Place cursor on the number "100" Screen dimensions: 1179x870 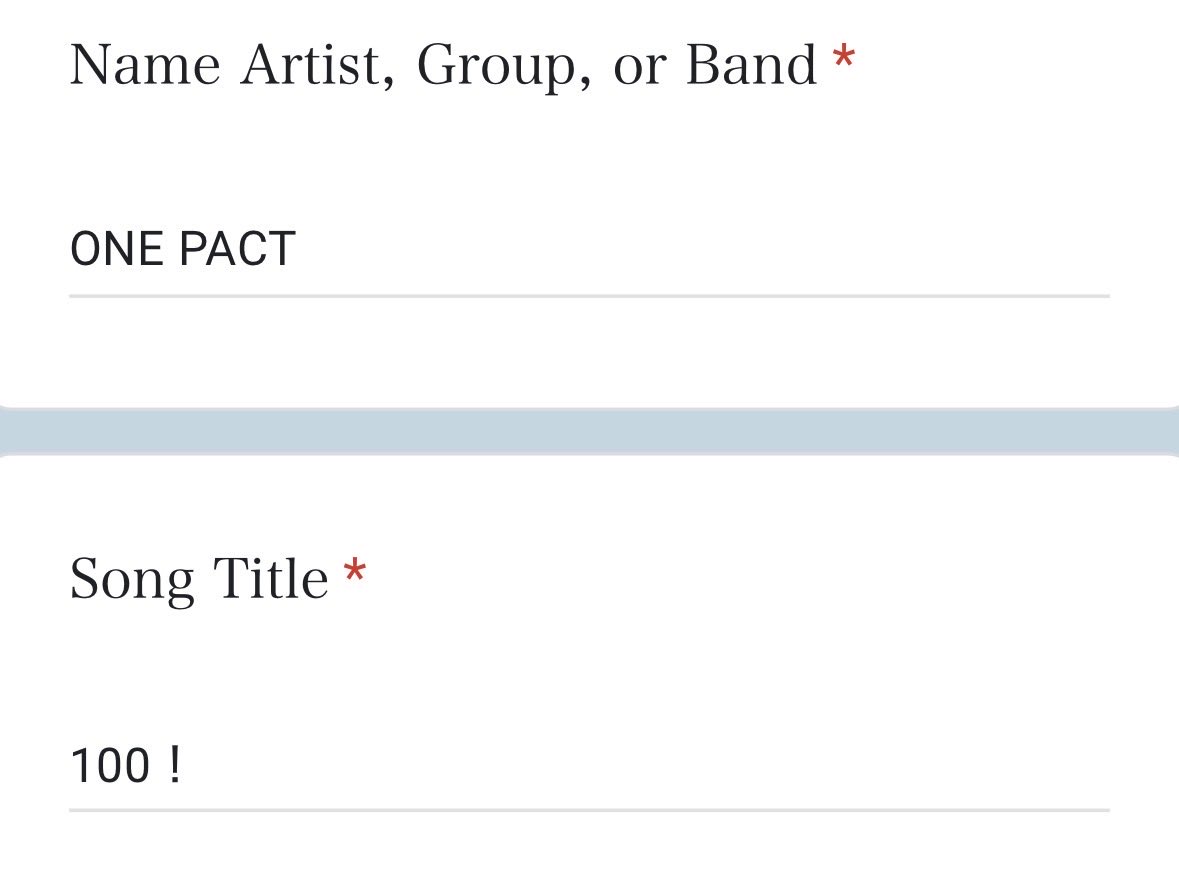109,766
